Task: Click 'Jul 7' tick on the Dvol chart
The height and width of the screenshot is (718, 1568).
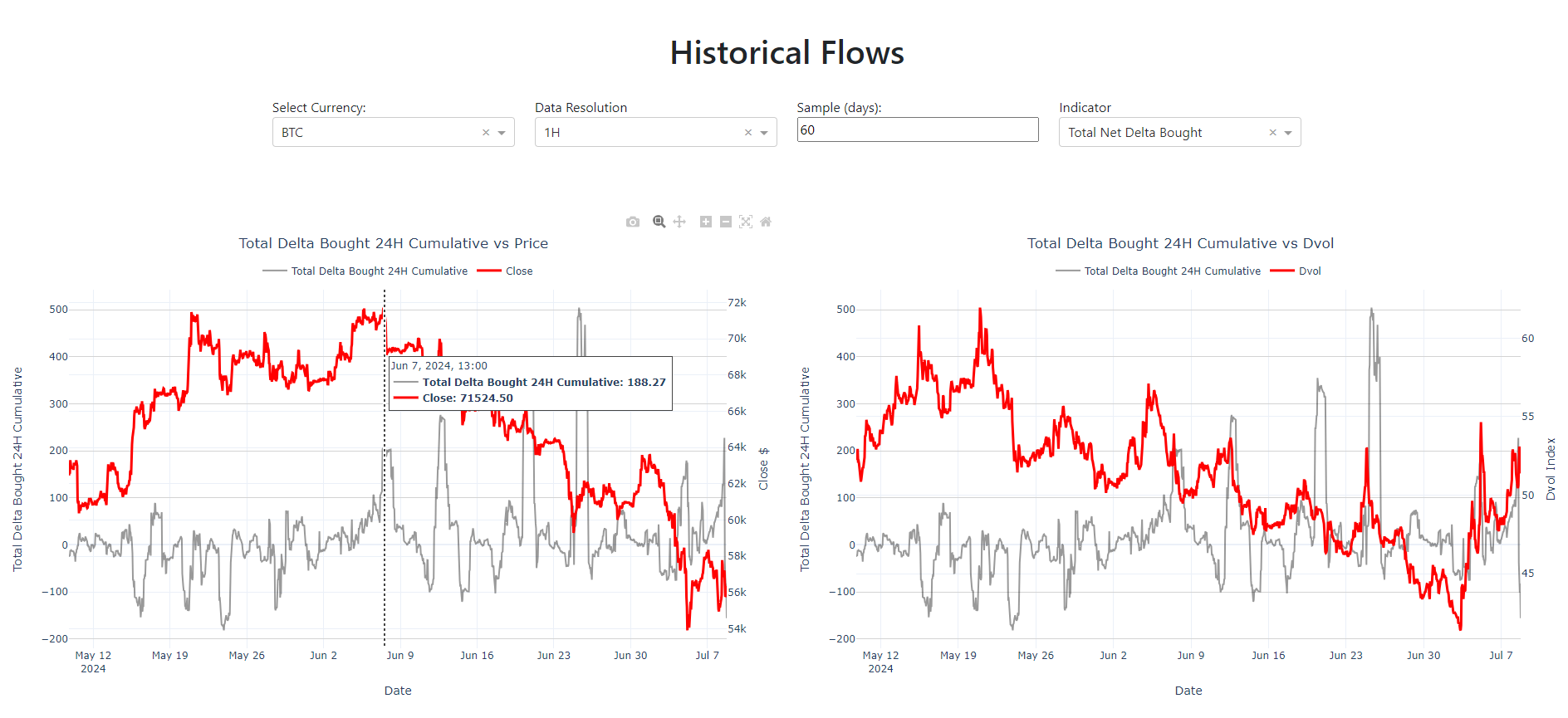Action: [x=1501, y=656]
